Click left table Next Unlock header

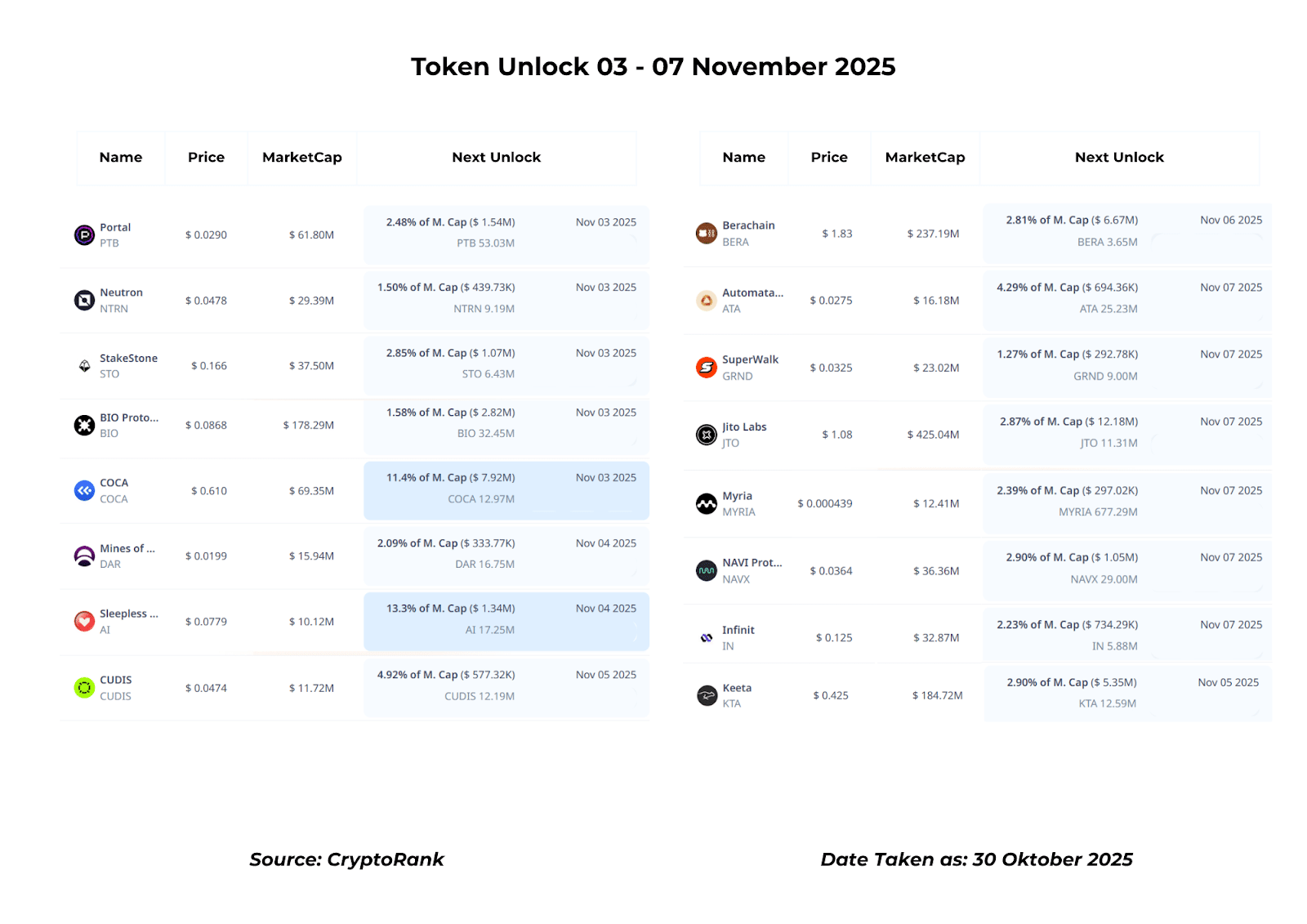tap(496, 158)
